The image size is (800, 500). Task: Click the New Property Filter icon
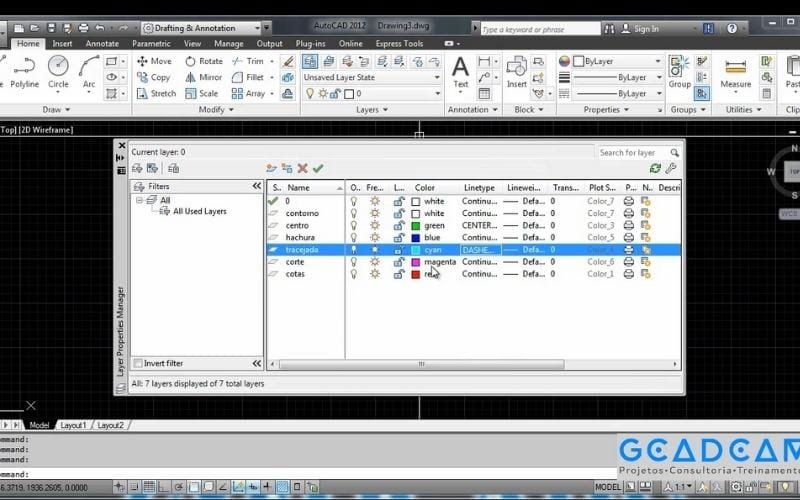(x=137, y=168)
